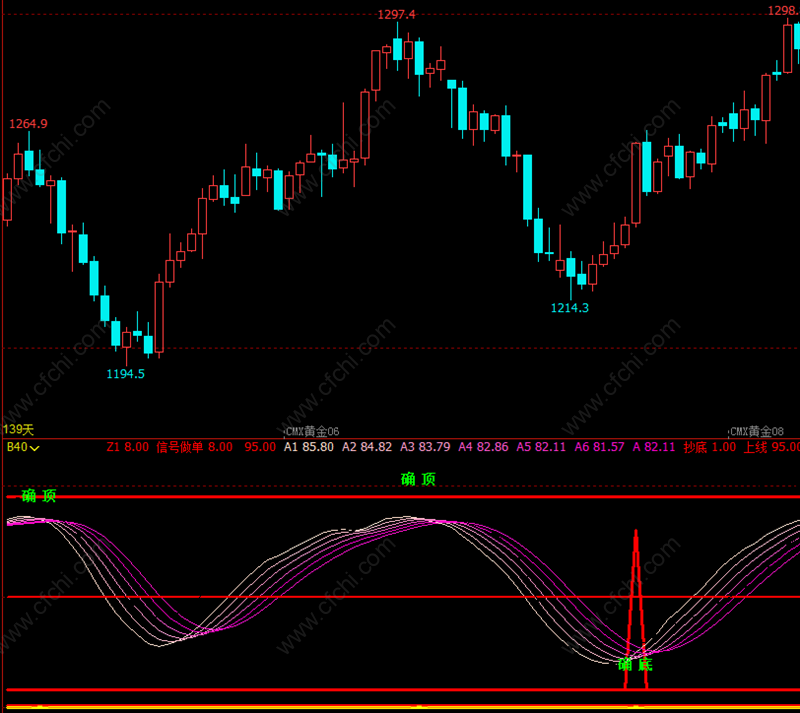Click the 1264.9 price label
Screen dimensions: 800x713
[x=28, y=124]
